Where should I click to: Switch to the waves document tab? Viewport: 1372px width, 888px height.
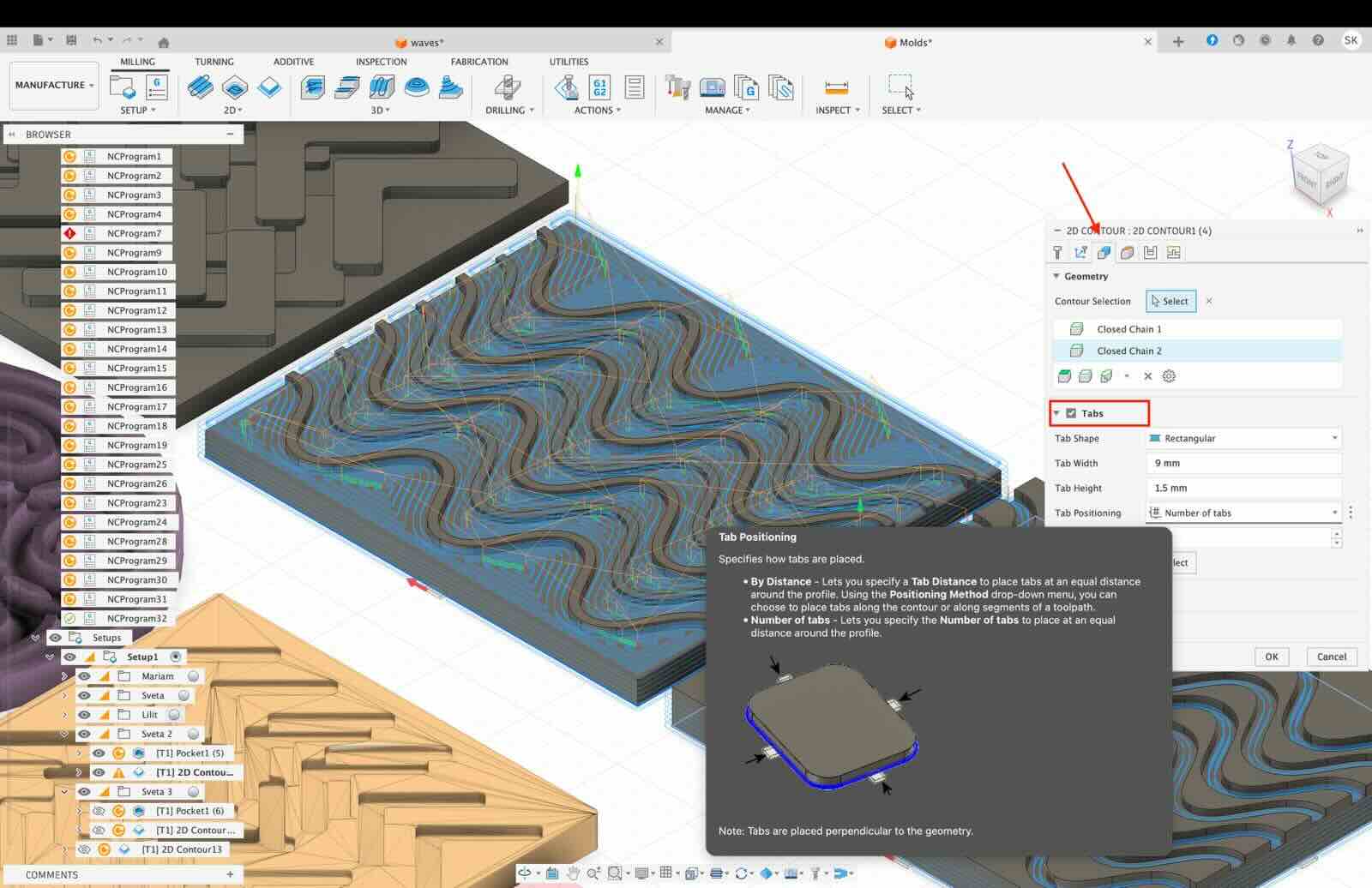coord(426,42)
